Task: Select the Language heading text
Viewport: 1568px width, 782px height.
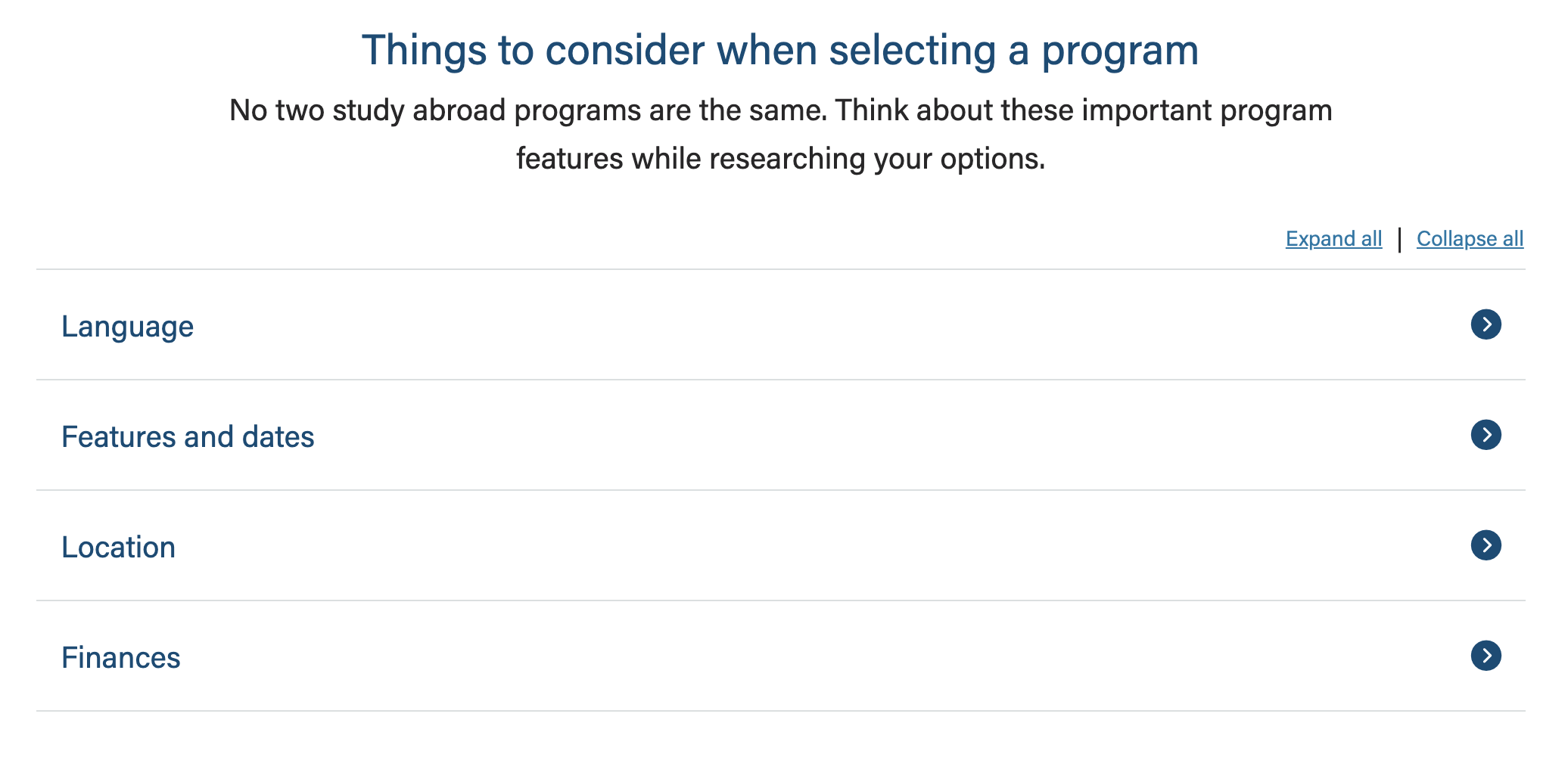Action: 127,327
